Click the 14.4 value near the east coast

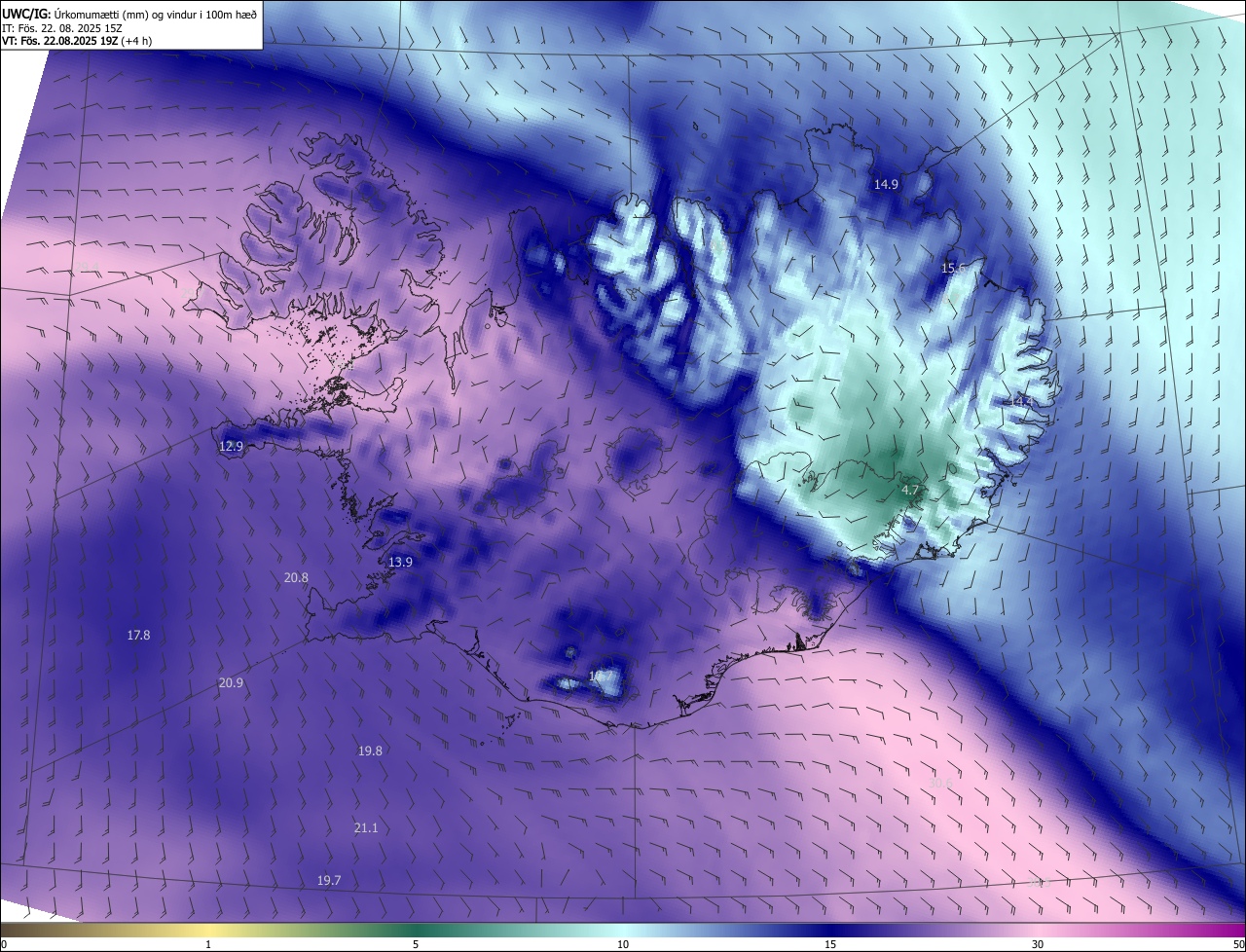pos(1020,401)
